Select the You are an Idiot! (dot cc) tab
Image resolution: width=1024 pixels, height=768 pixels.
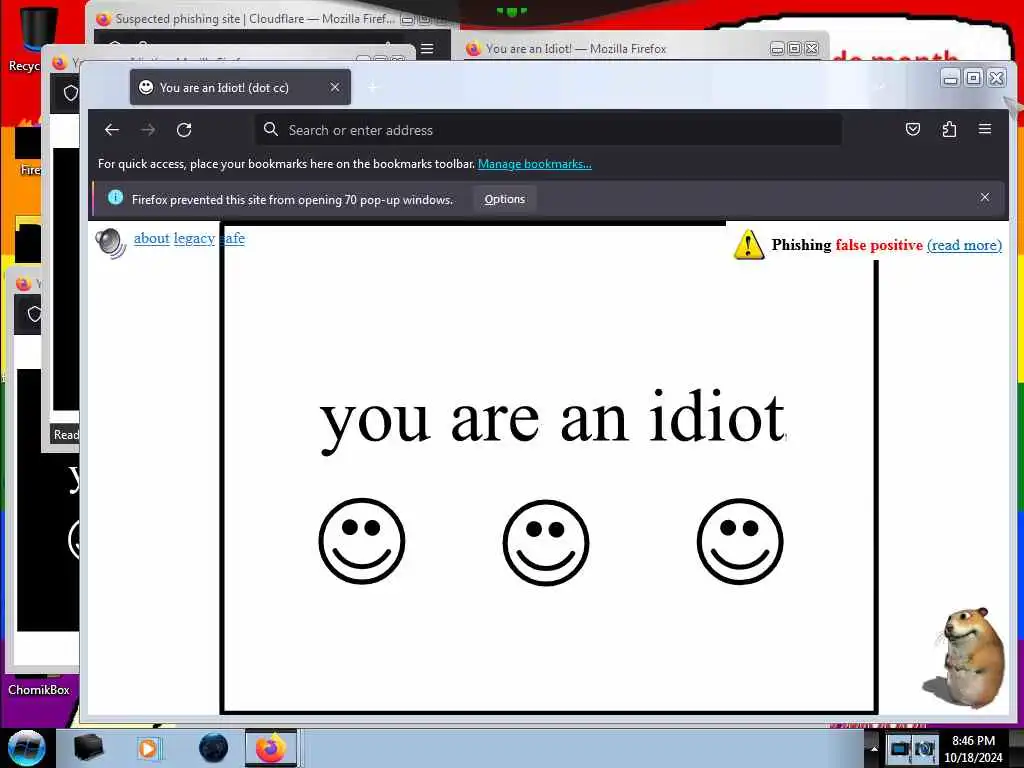click(x=240, y=88)
